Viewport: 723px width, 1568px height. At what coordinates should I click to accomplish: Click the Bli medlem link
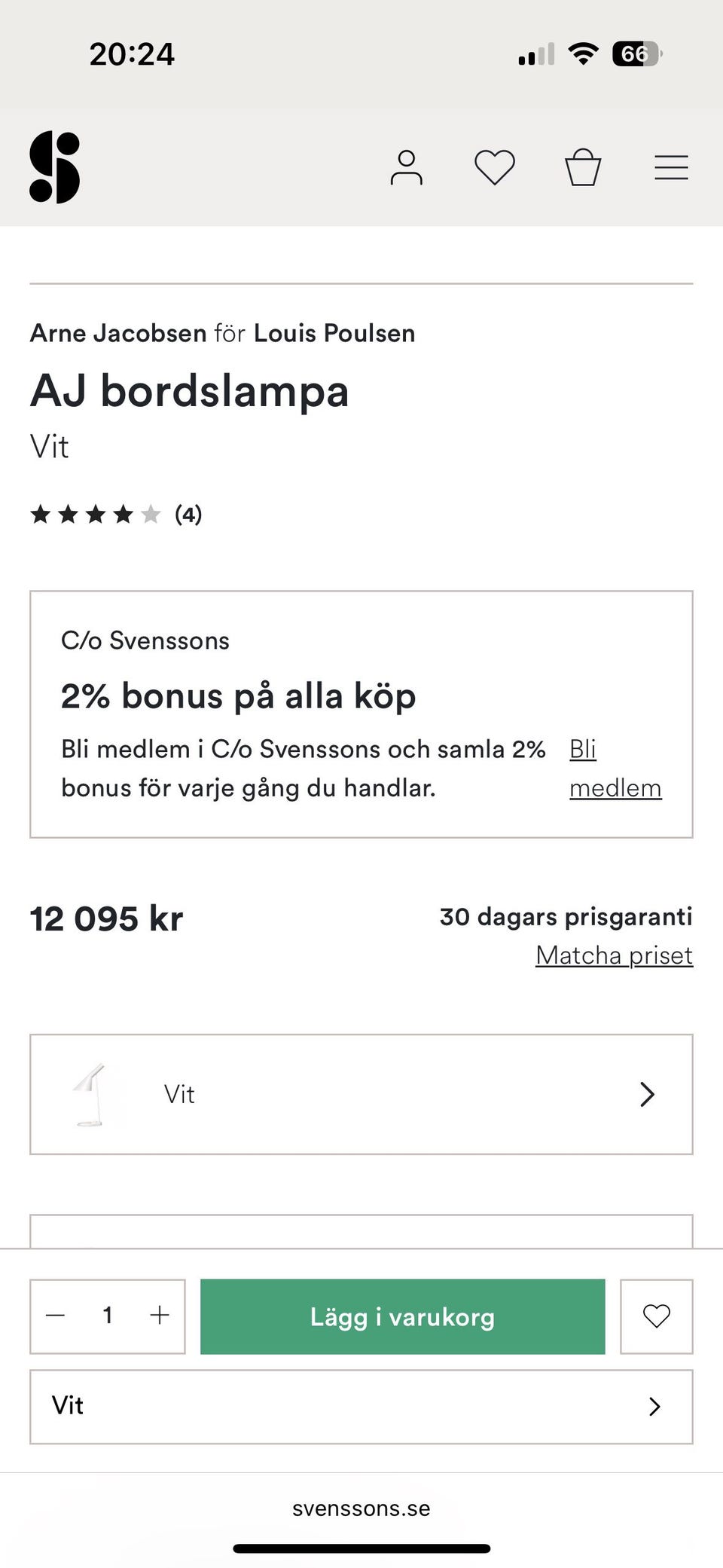pyautogui.click(x=615, y=769)
